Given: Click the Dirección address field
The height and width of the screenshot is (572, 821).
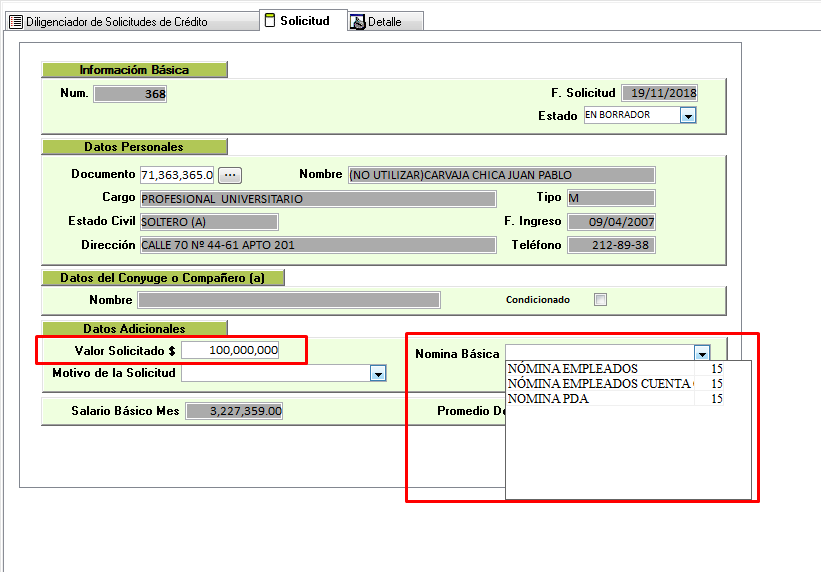Looking at the screenshot, I should pos(318,245).
